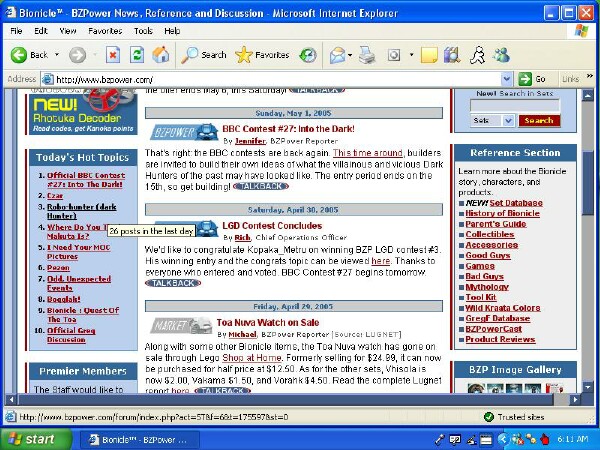Open the History of Bionicle link
600x450 pixels.
[x=502, y=214]
